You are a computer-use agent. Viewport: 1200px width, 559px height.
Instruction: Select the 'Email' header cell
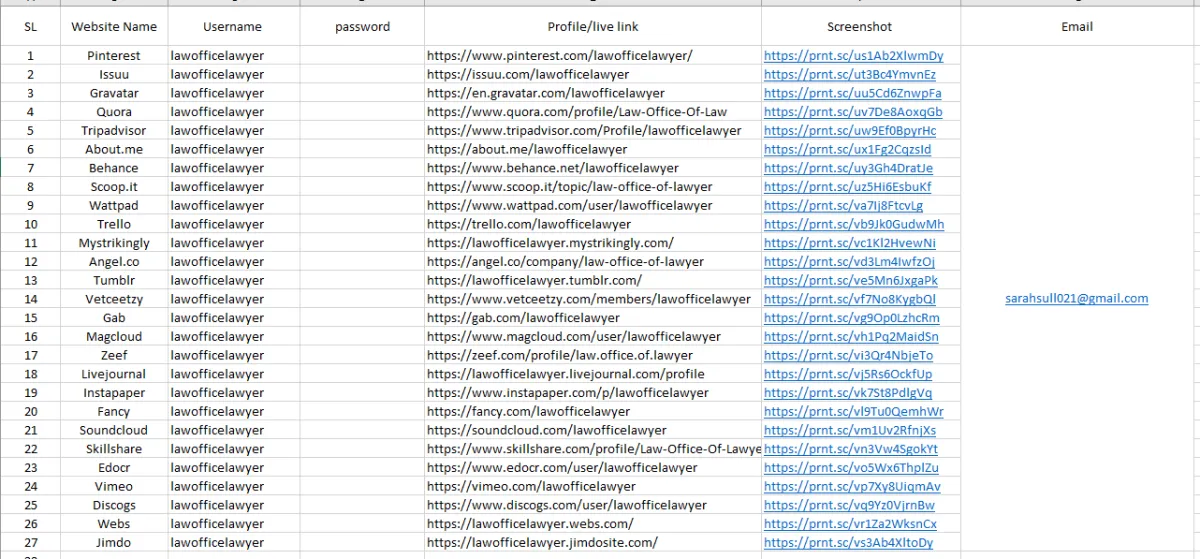[x=1077, y=26]
